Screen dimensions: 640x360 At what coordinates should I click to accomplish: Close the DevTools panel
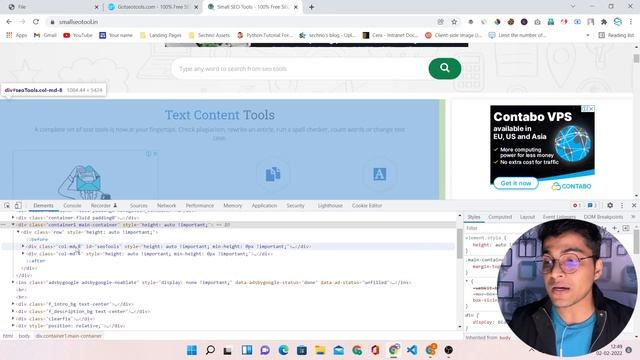click(634, 205)
